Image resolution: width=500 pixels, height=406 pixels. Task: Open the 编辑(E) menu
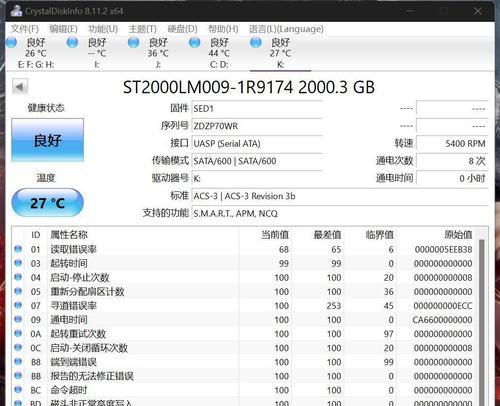[x=63, y=29]
